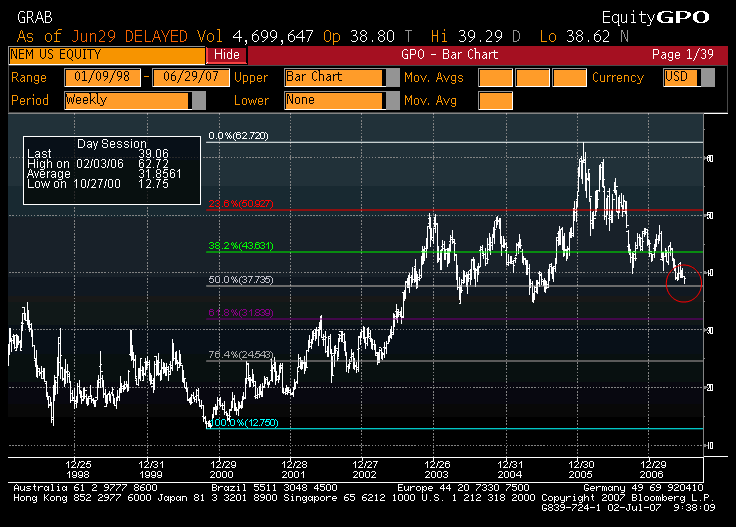The height and width of the screenshot is (527, 736).
Task: Click the cyan 100.0% Fibonacci level label
Action: coord(244,423)
